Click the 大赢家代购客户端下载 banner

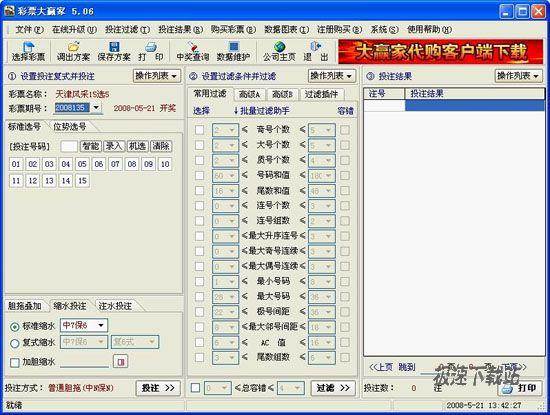pyautogui.click(x=440, y=52)
